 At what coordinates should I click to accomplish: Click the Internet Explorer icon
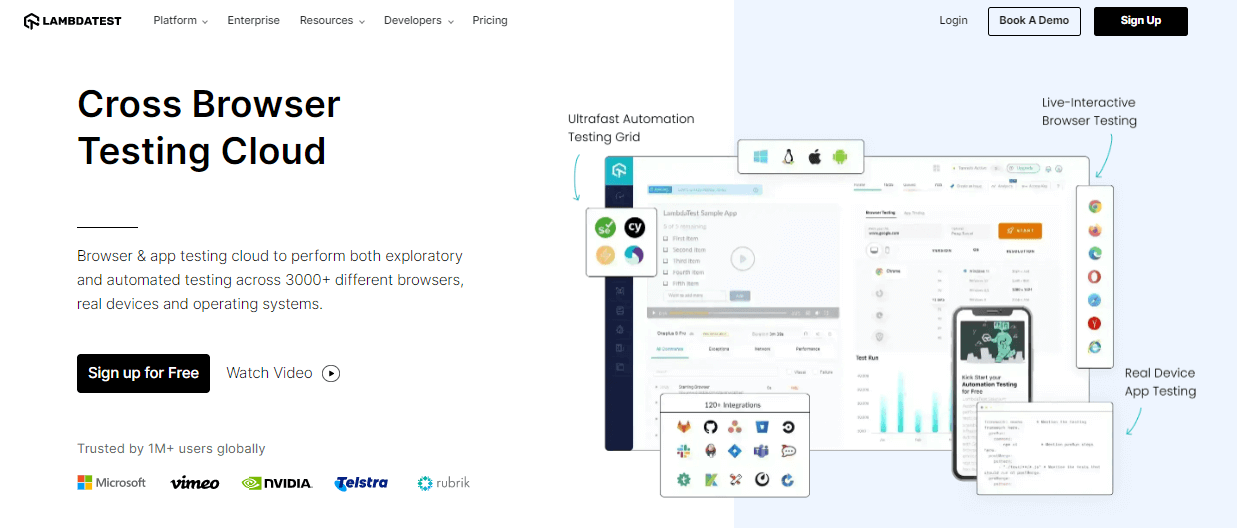point(1095,347)
